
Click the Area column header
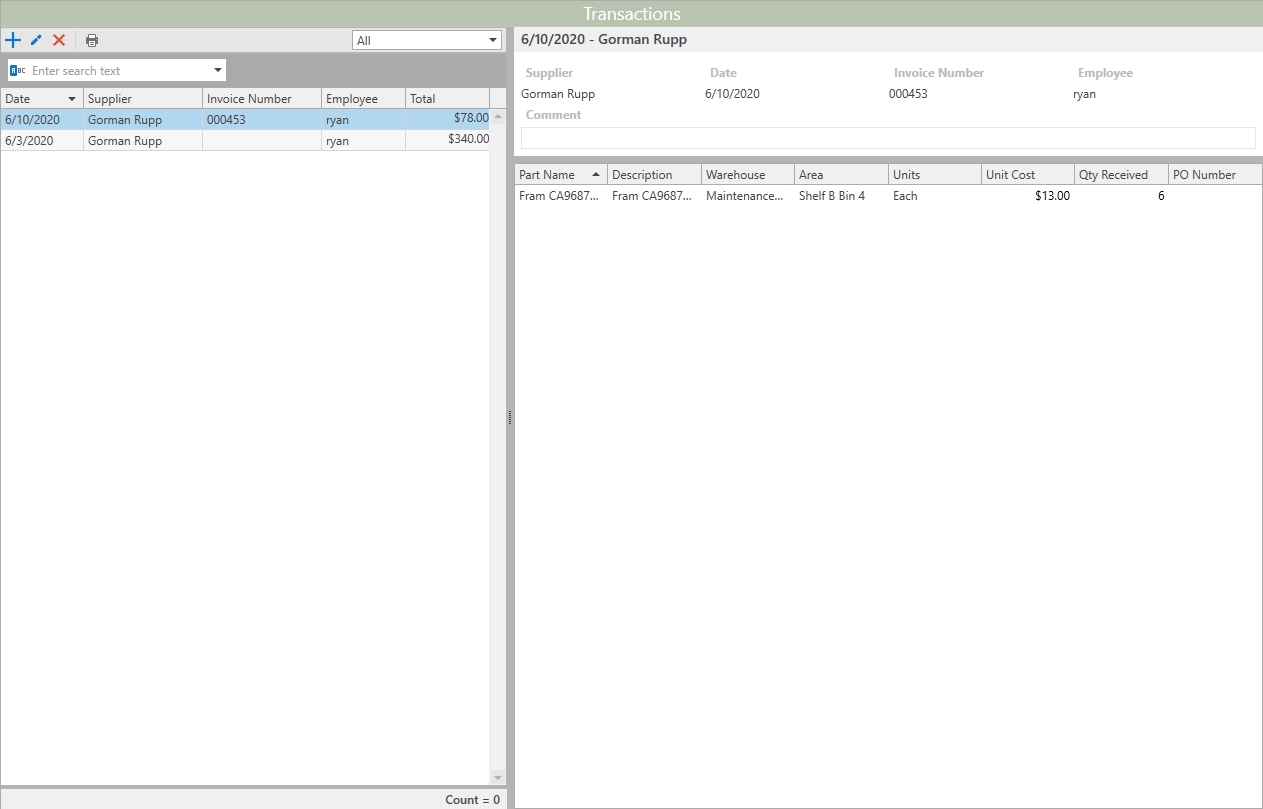click(841, 174)
